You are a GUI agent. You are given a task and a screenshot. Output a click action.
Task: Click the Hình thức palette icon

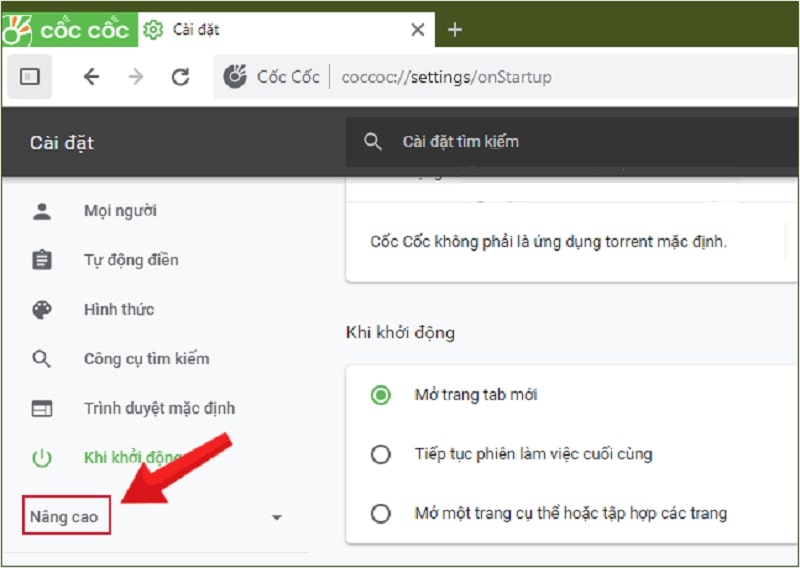(x=42, y=310)
